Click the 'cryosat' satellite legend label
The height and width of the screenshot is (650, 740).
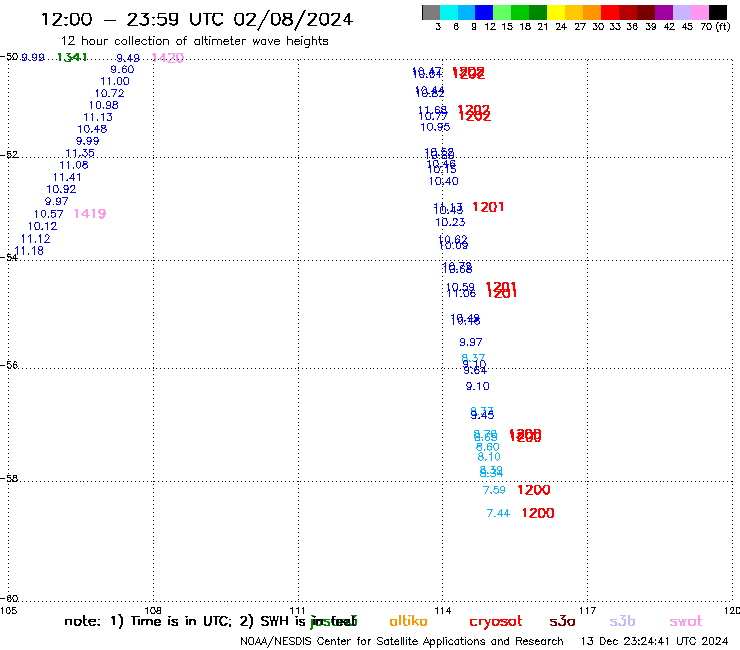(496, 622)
